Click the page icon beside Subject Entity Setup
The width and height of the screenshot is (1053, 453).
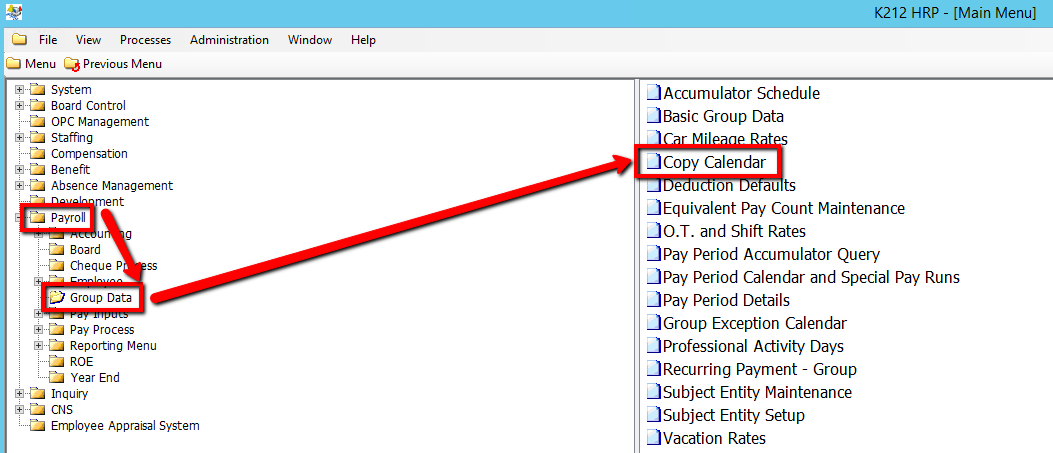[x=653, y=415]
